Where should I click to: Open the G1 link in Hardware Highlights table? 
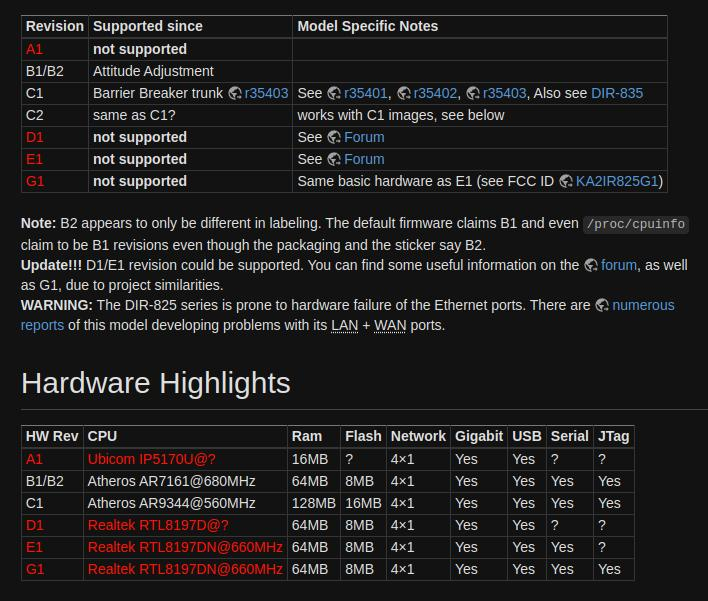pos(35,569)
